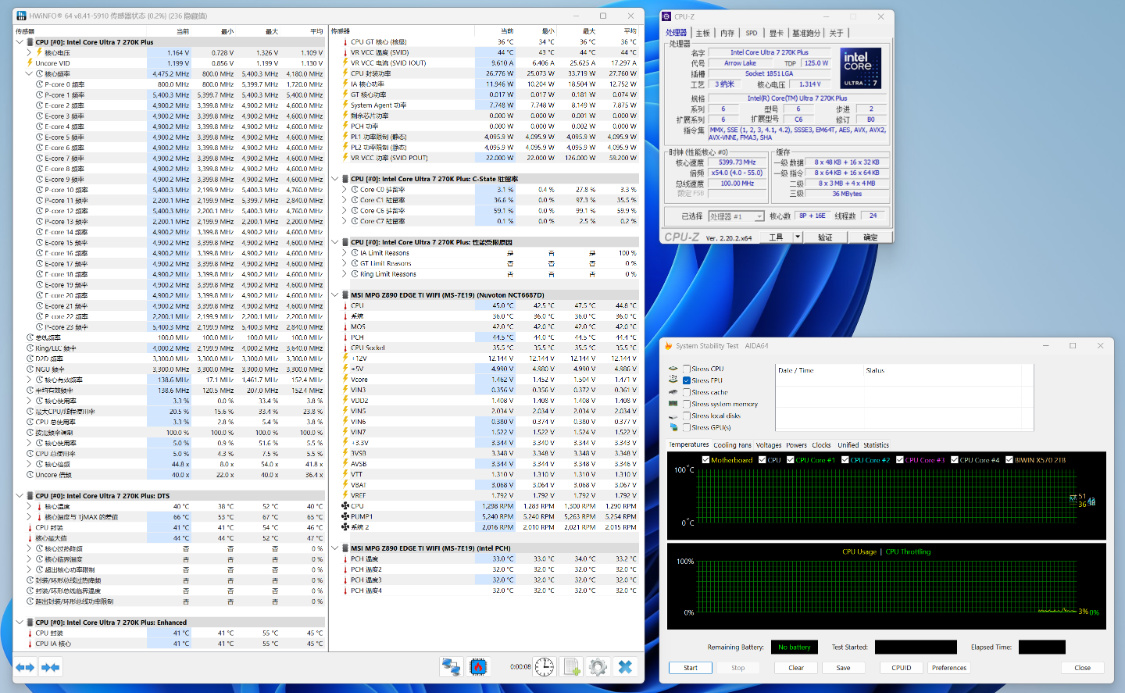This screenshot has width=1125, height=693.
Task: Toggle the CPU Core #1 graph checkbox
Action: [790, 460]
